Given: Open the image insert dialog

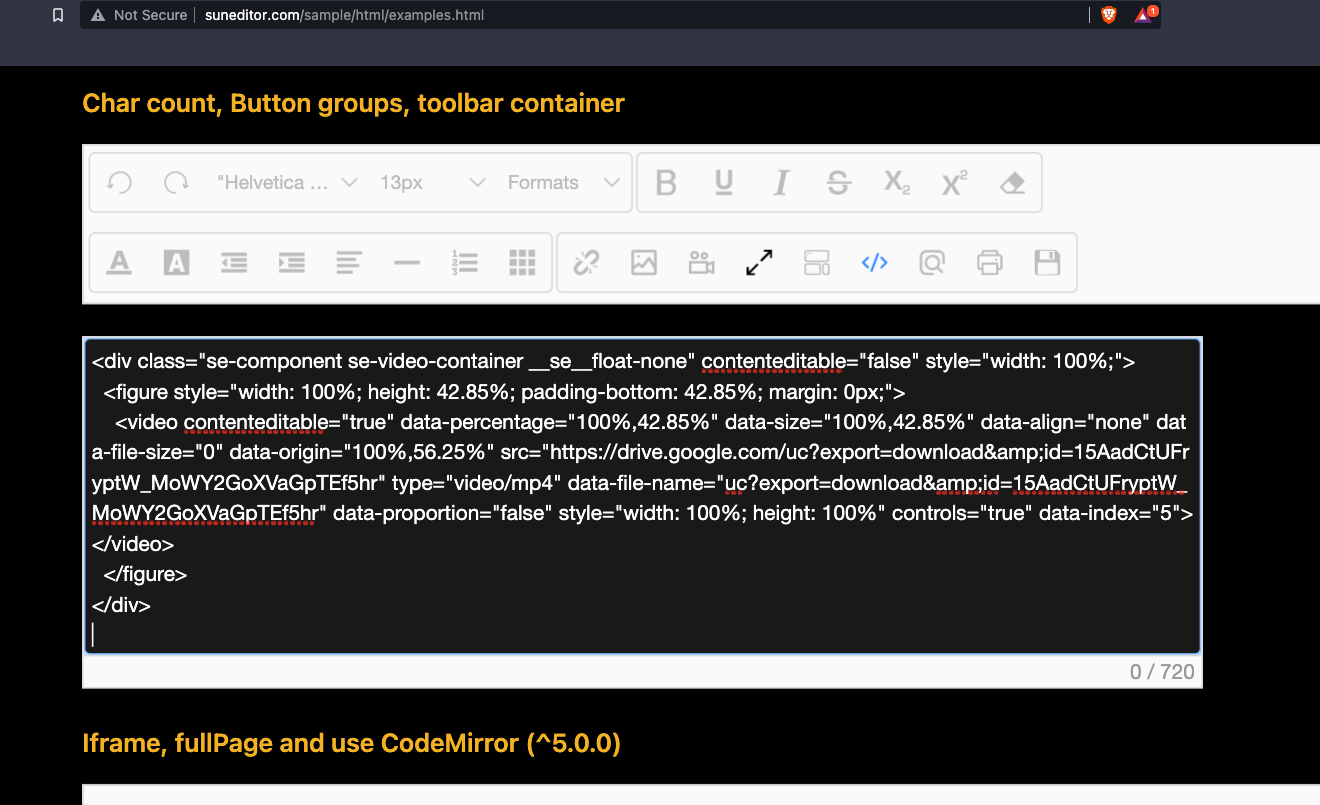Looking at the screenshot, I should (x=643, y=262).
